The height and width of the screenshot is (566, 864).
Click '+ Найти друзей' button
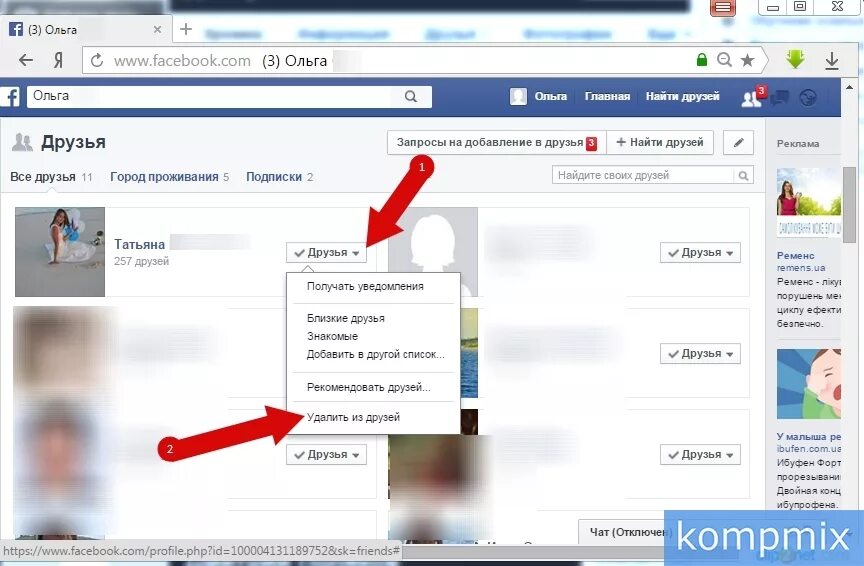coord(660,143)
